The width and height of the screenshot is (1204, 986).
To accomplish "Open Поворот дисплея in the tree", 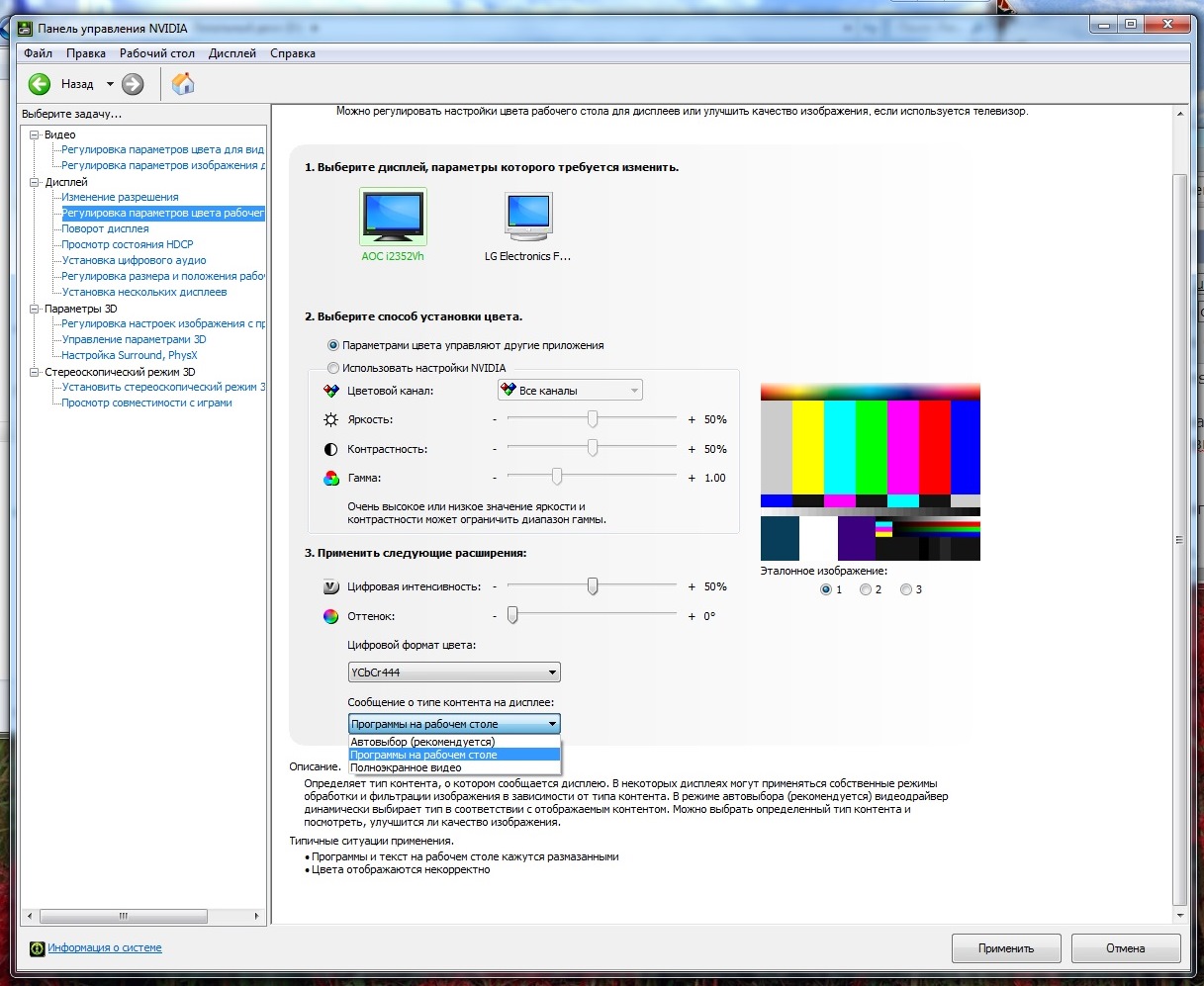I will [105, 228].
